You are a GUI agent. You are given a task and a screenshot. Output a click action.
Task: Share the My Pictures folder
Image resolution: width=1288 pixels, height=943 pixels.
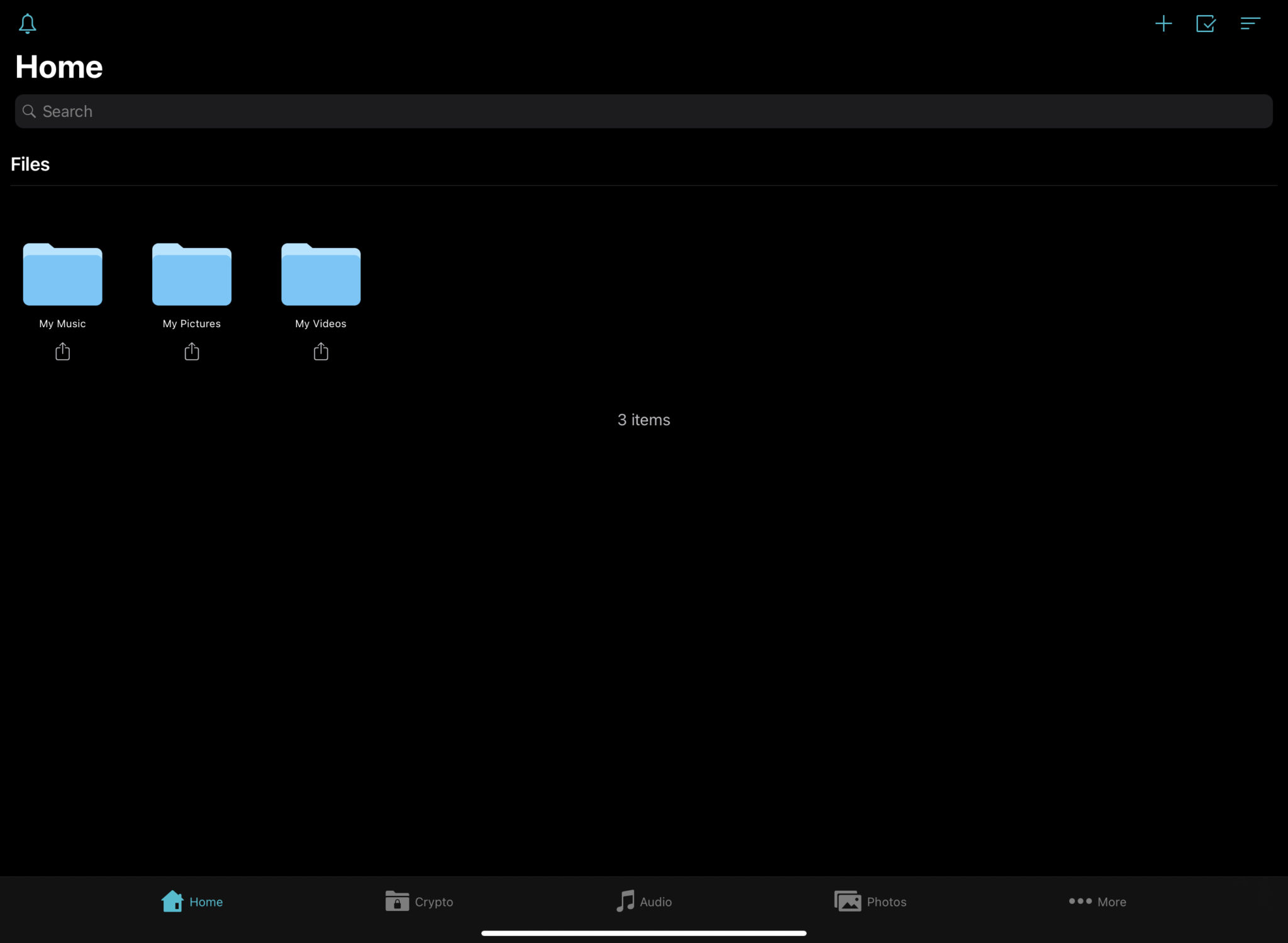point(192,351)
